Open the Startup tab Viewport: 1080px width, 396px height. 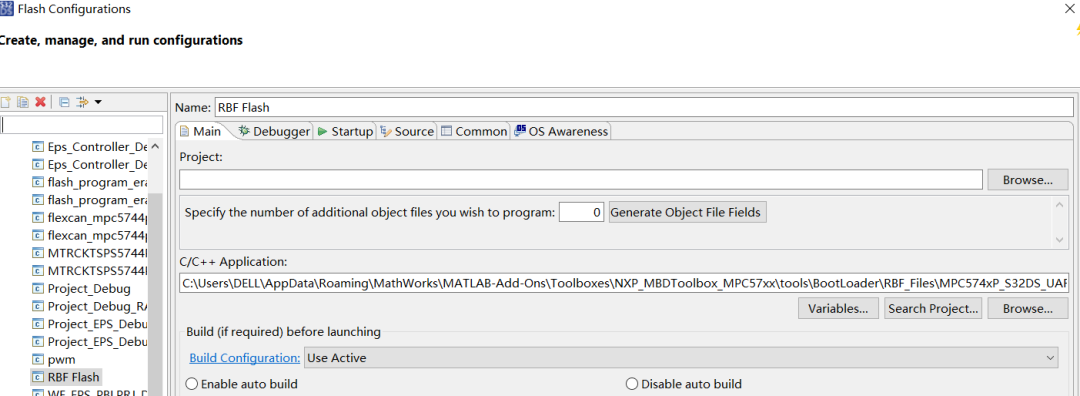pos(345,131)
